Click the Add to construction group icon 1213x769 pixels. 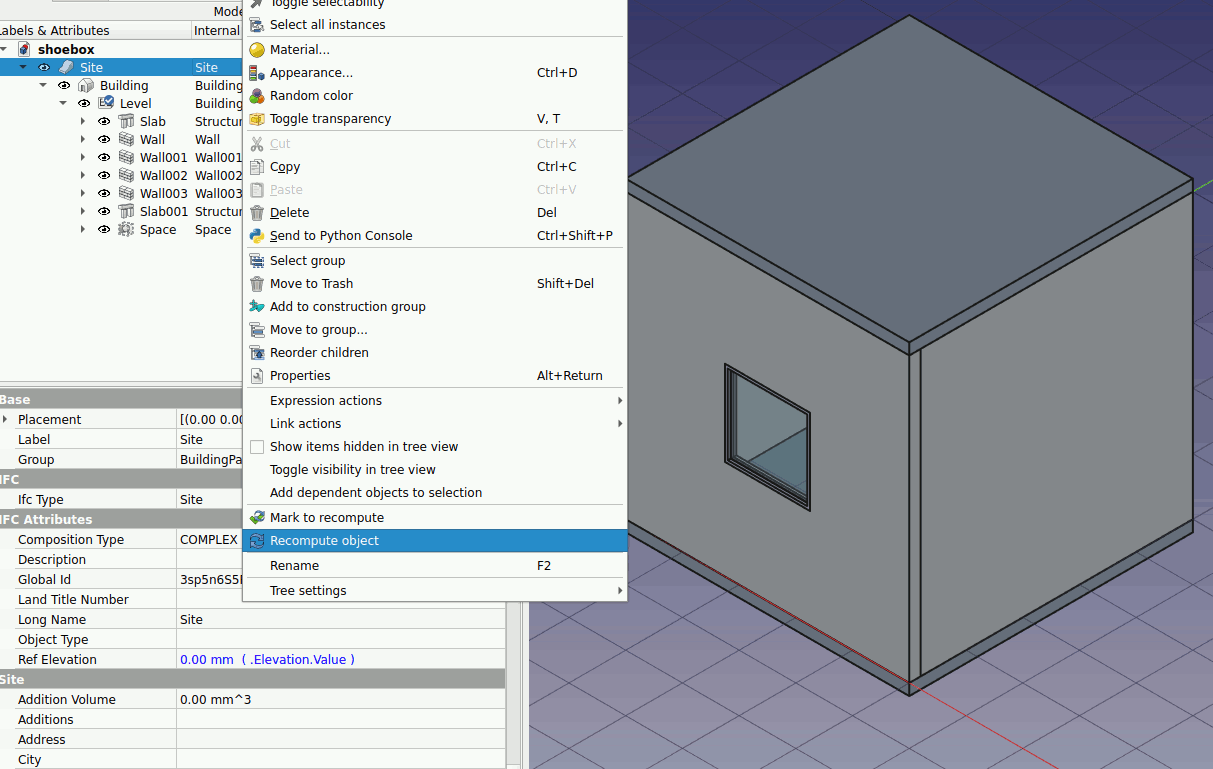[x=257, y=307]
